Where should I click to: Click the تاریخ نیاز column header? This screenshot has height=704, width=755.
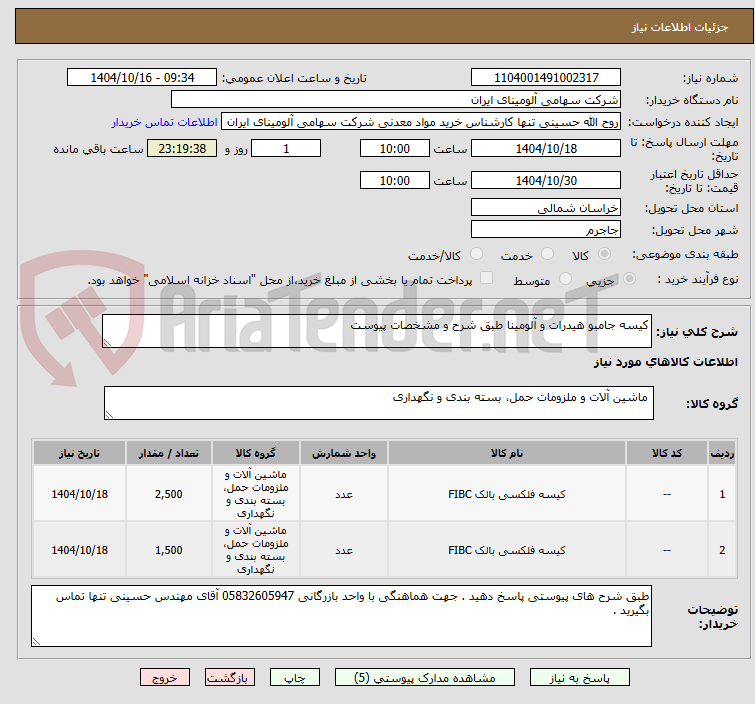(79, 453)
